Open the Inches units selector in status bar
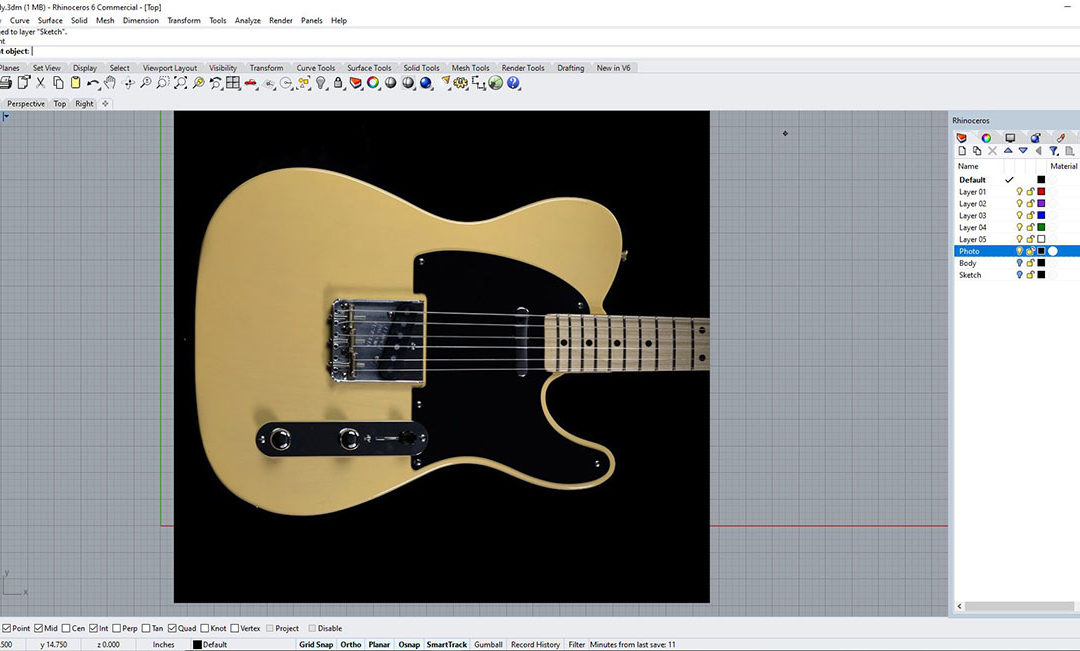Screen dimensions: 1080x651 pyautogui.click(x=163, y=645)
